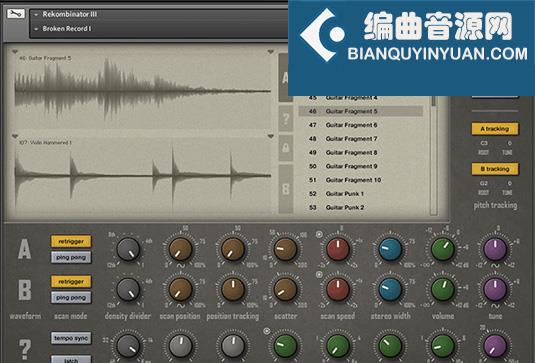Click dark gray knob next to tempo sync
The width and height of the screenshot is (535, 363).
(x=128, y=346)
